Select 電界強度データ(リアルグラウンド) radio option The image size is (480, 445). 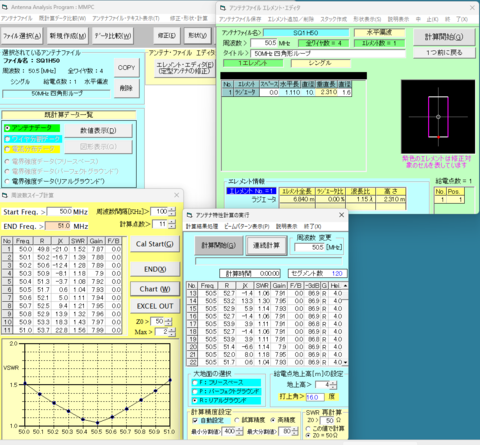(7, 181)
